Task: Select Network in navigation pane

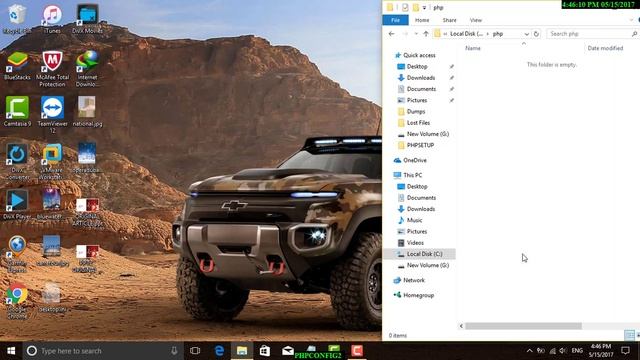Action: click(413, 280)
